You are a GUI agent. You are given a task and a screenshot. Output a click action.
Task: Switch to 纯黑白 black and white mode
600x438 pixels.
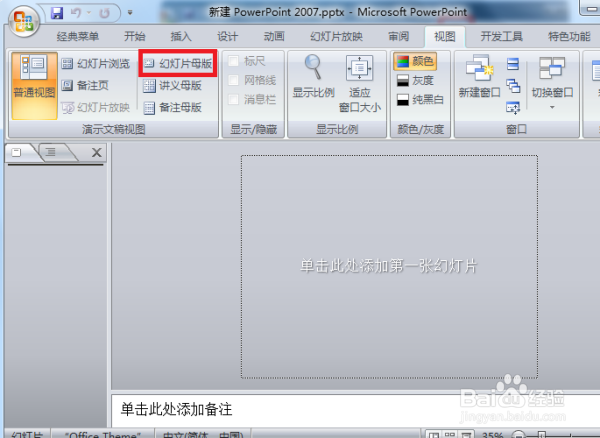[420, 100]
